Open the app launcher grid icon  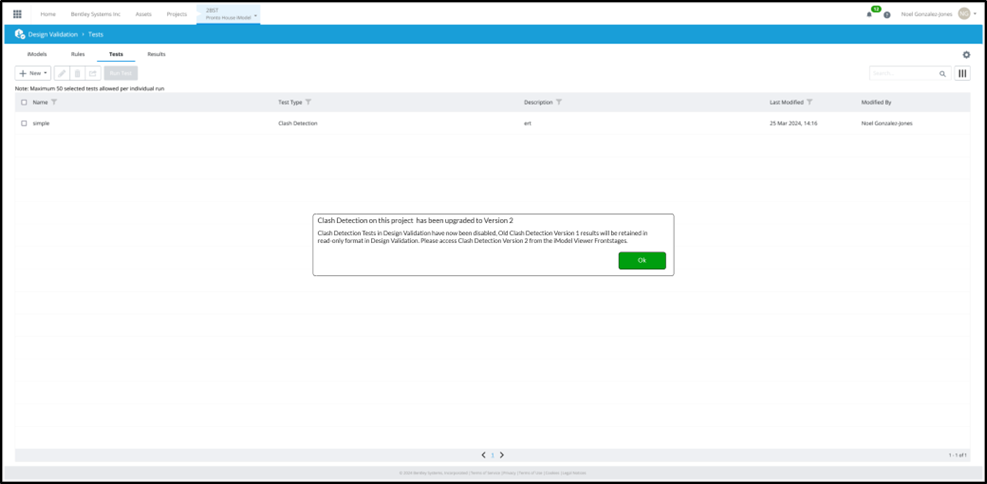[17, 14]
